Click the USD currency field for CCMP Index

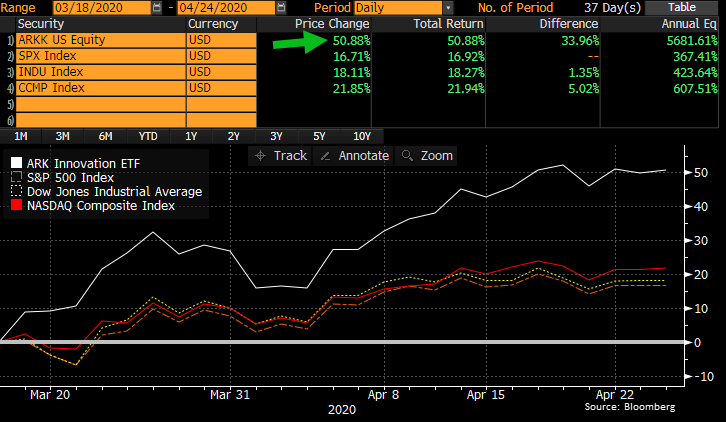pyautogui.click(x=221, y=88)
